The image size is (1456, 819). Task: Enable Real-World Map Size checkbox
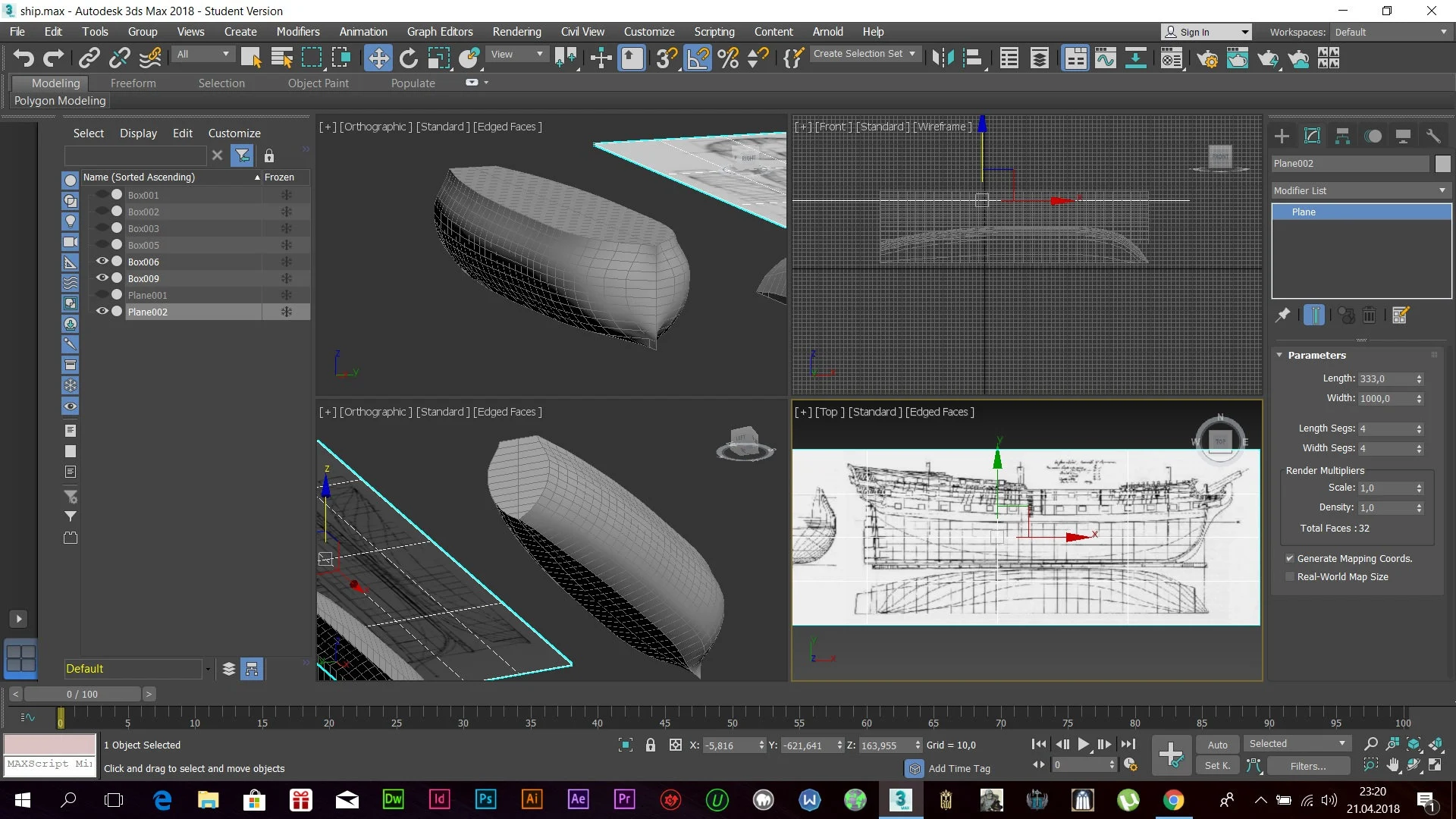pyautogui.click(x=1289, y=576)
